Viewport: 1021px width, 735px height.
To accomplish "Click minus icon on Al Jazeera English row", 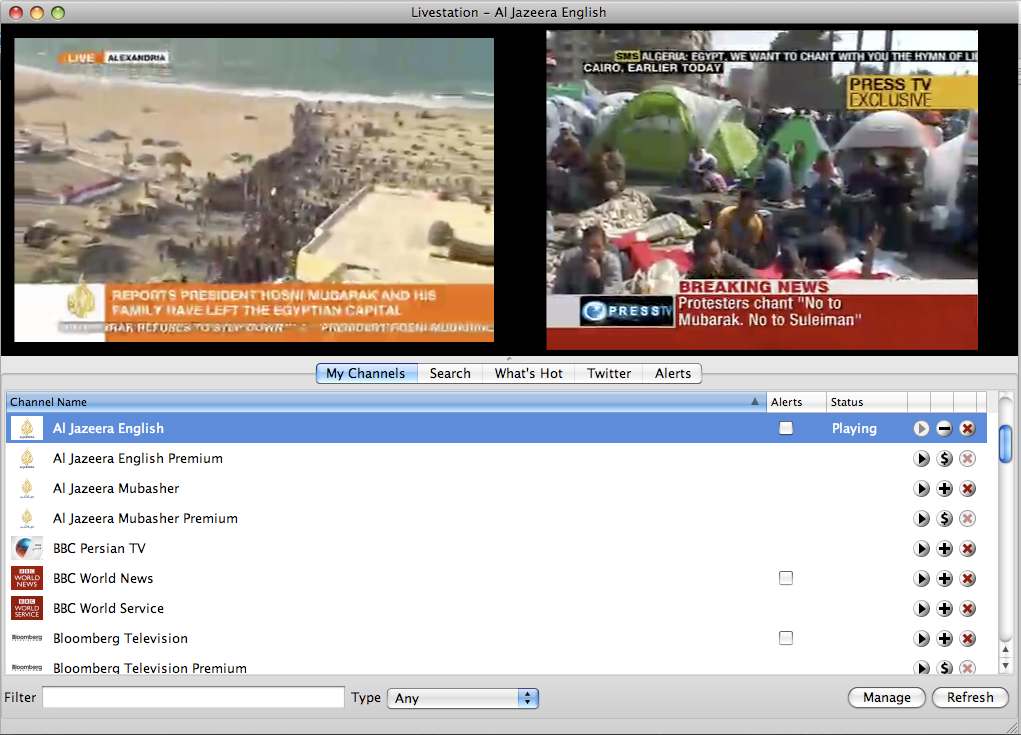I will (x=944, y=428).
